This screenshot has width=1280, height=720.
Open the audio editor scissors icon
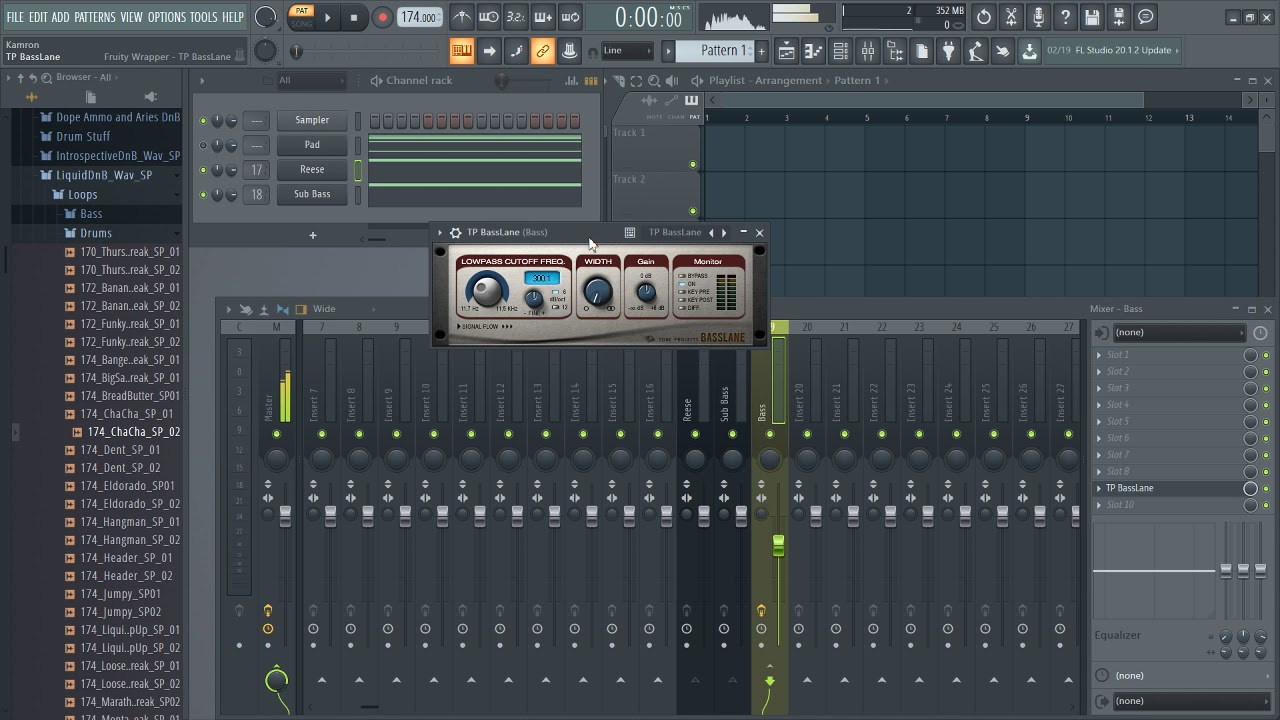click(1012, 17)
